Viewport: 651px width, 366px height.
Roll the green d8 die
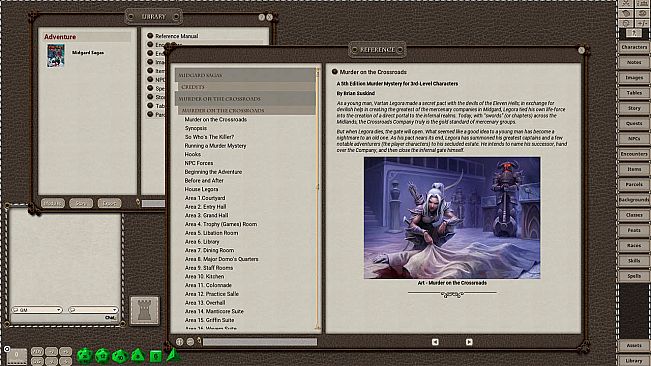coord(138,356)
